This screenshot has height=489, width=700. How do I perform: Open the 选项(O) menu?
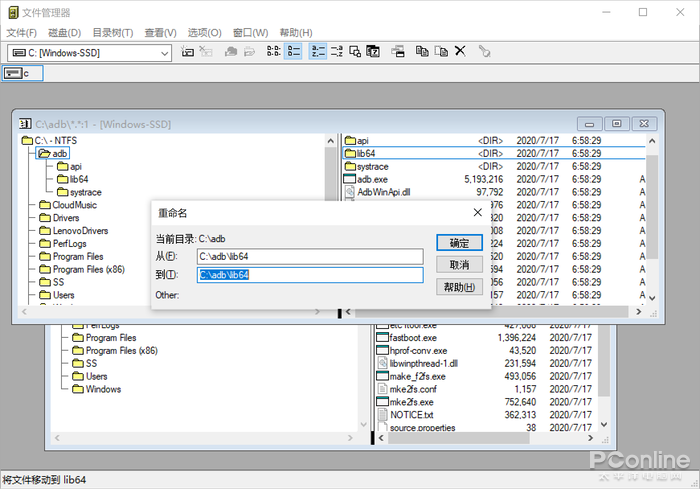click(205, 33)
